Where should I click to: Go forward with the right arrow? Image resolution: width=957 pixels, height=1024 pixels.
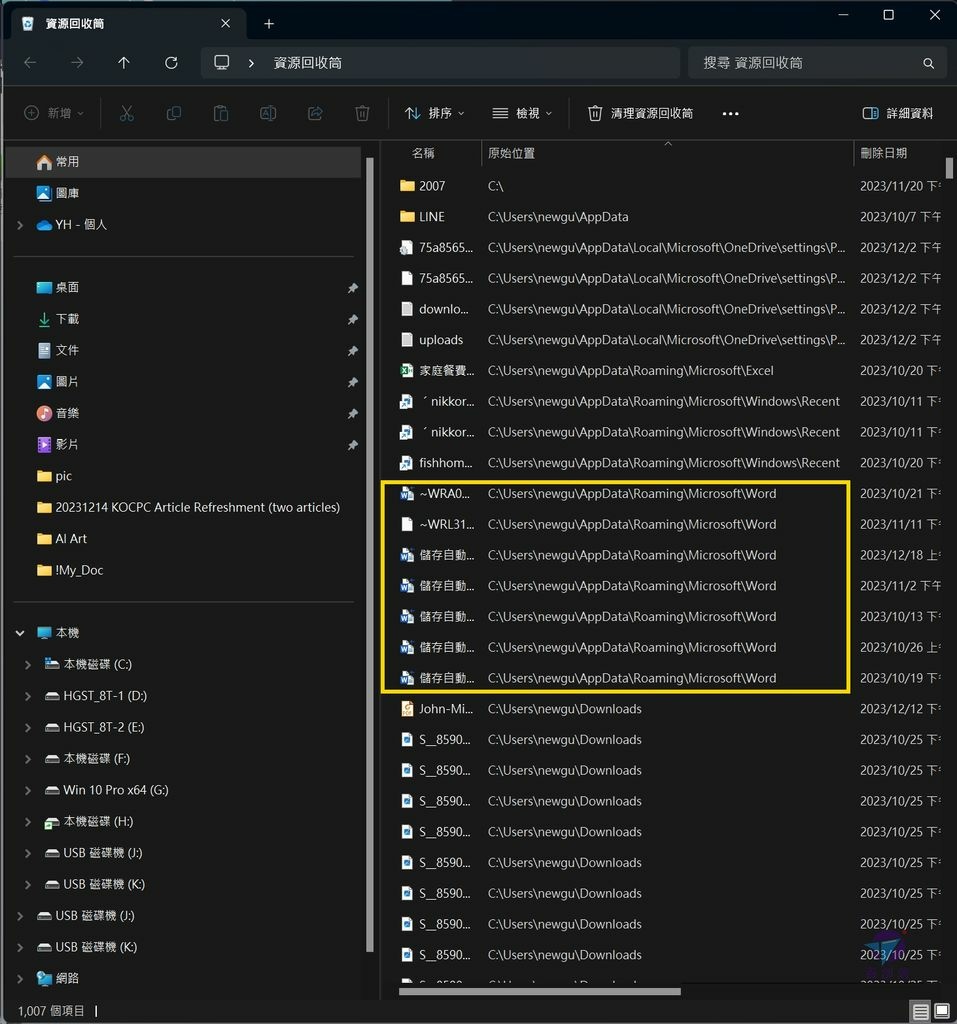pyautogui.click(x=77, y=63)
